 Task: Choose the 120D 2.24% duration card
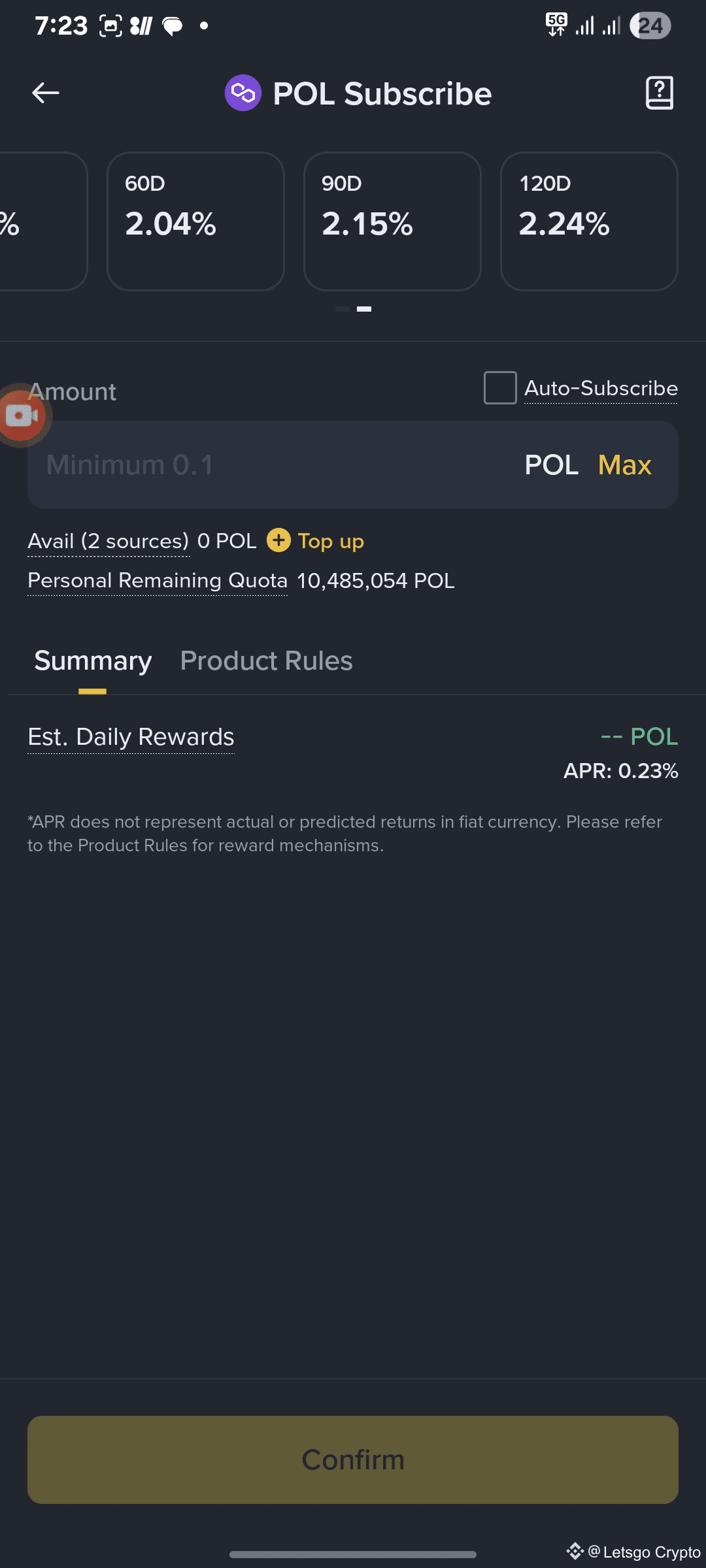589,221
